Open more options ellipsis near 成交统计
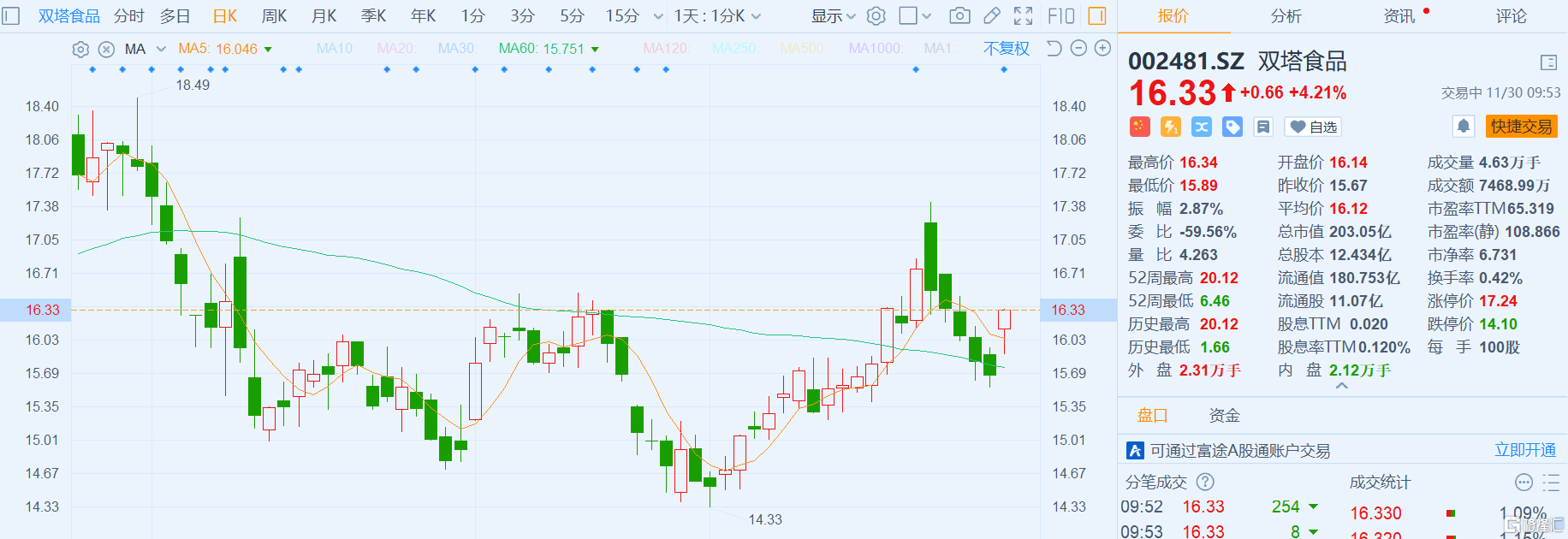1568x539 pixels. click(1523, 483)
